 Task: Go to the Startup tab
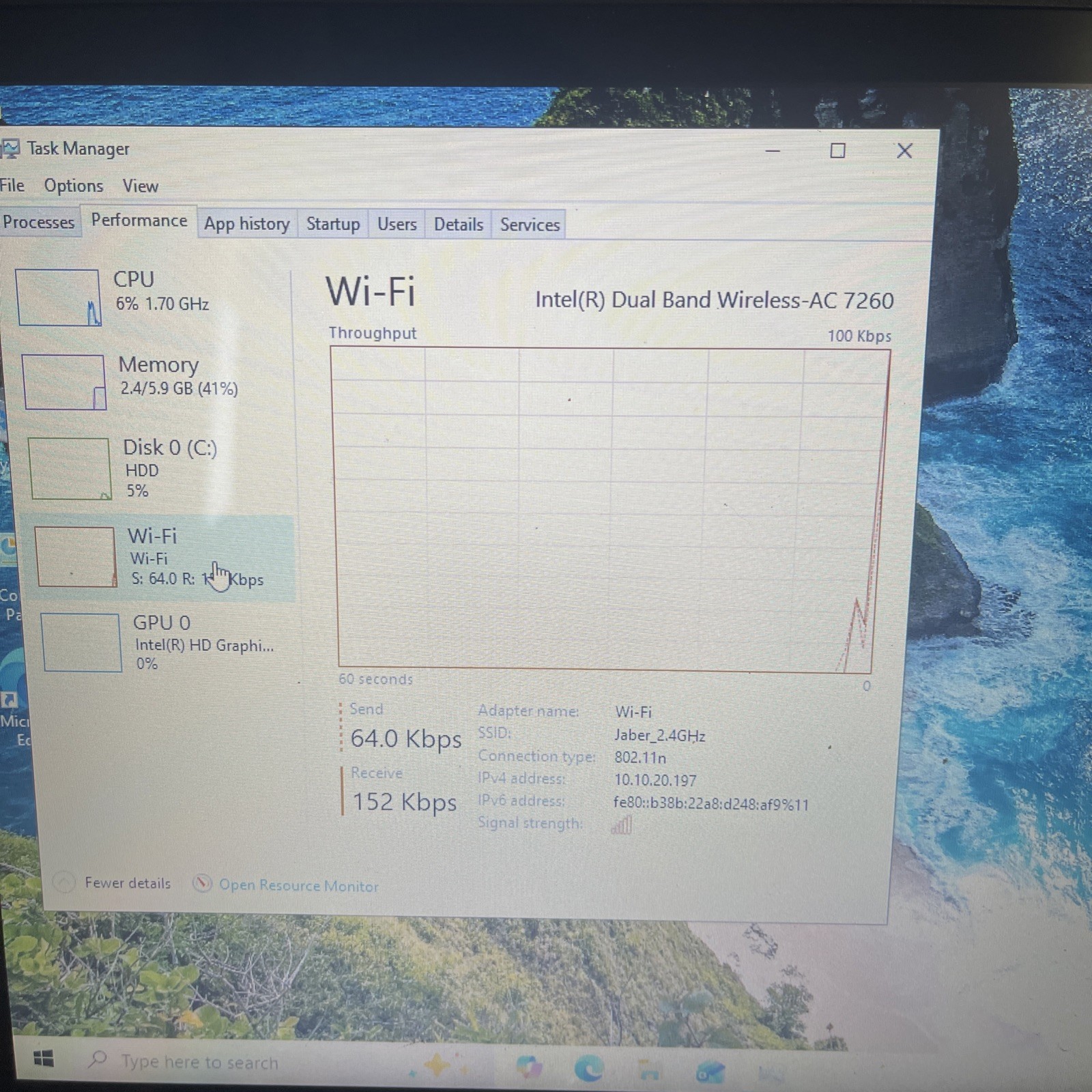pos(333,224)
